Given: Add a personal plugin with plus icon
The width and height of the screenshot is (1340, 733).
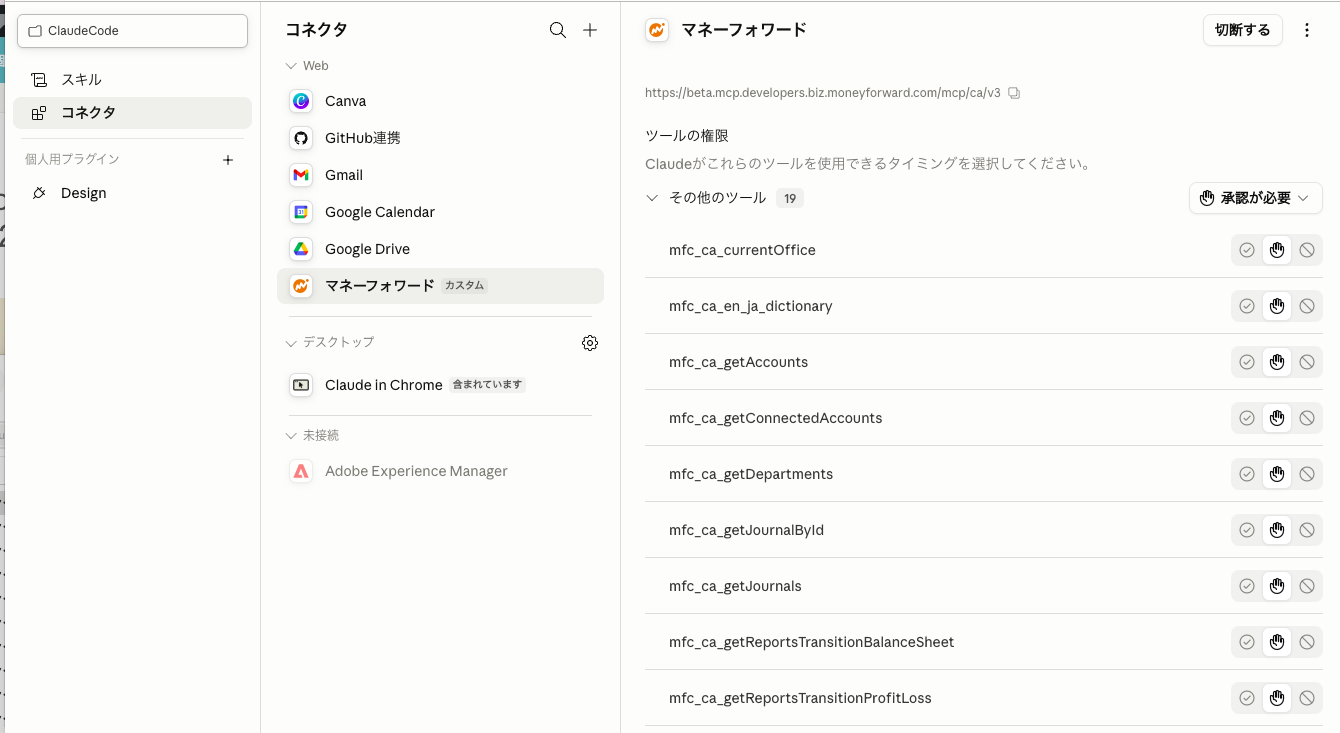Looking at the screenshot, I should (x=228, y=160).
